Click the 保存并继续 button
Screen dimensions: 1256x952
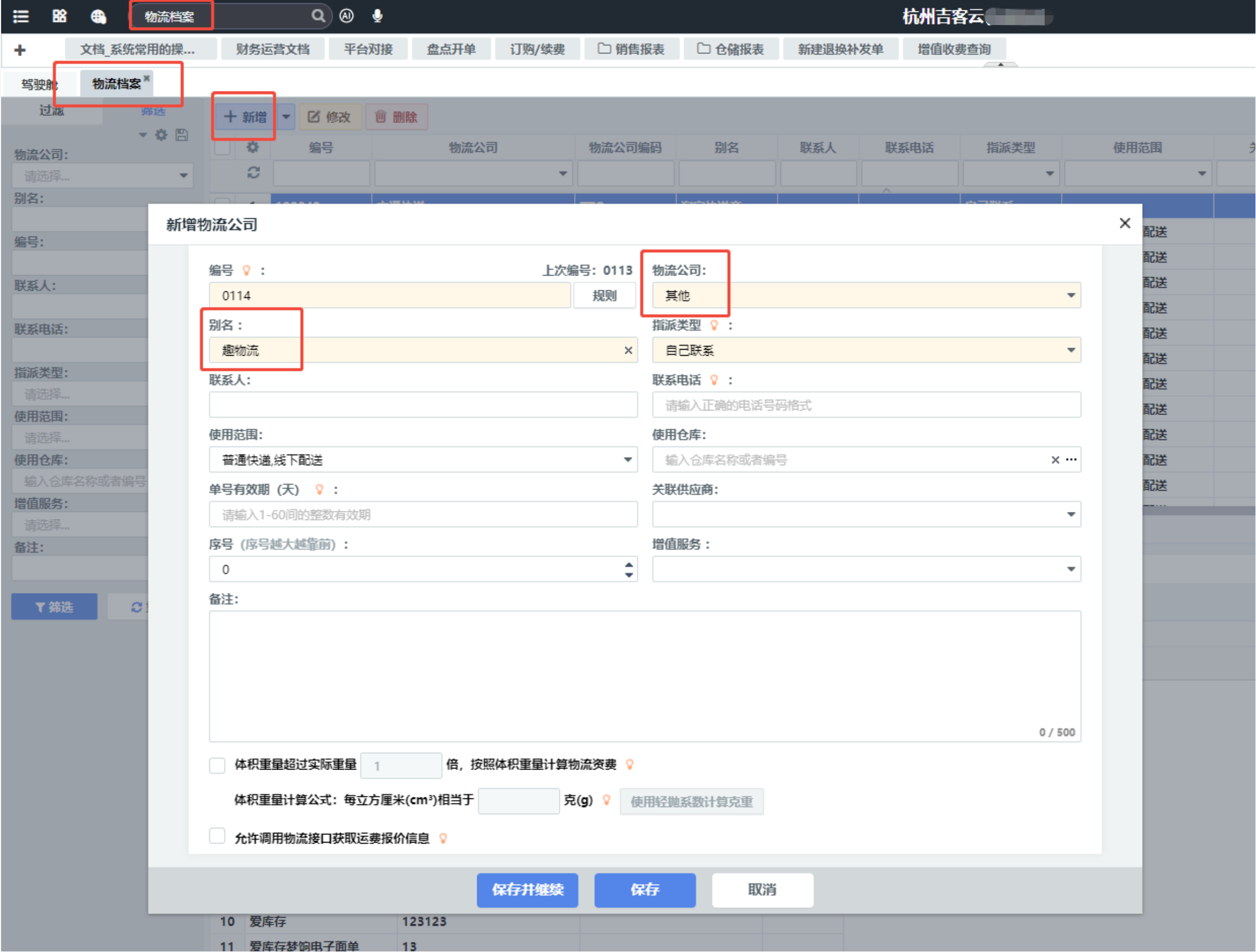[x=527, y=889]
